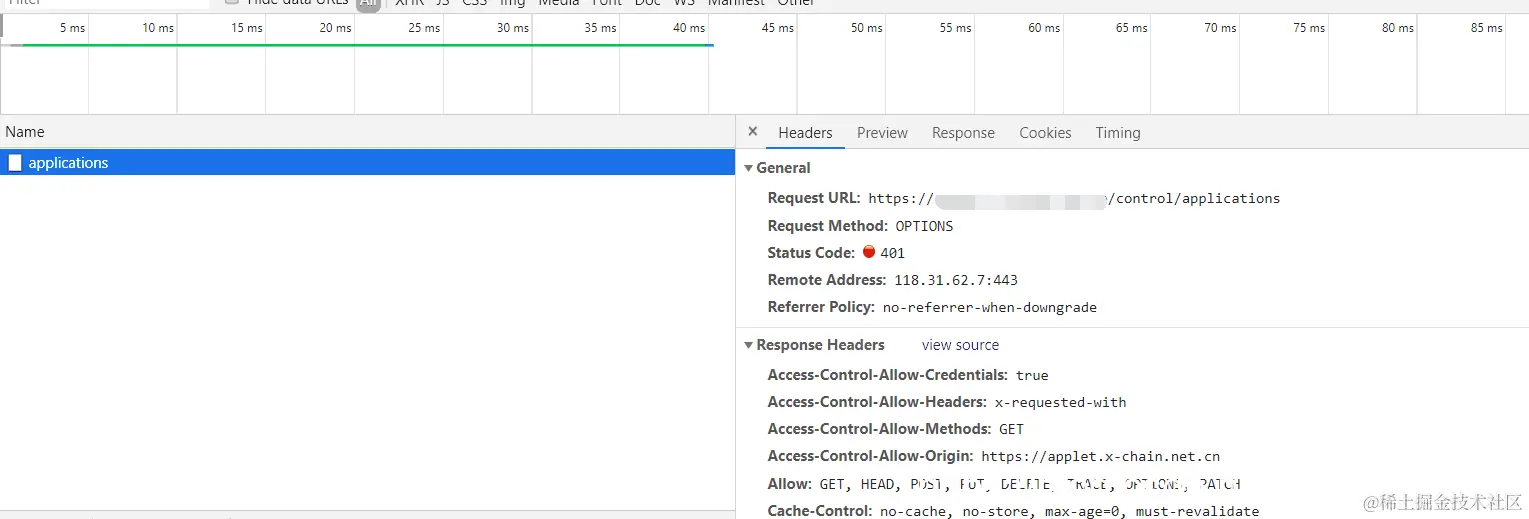Image resolution: width=1529 pixels, height=519 pixels.
Task: Click the 5 ms timeline marker
Action: click(72, 28)
